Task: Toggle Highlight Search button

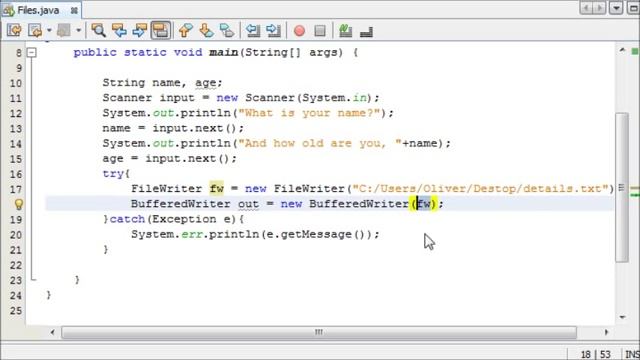Action: (161, 31)
